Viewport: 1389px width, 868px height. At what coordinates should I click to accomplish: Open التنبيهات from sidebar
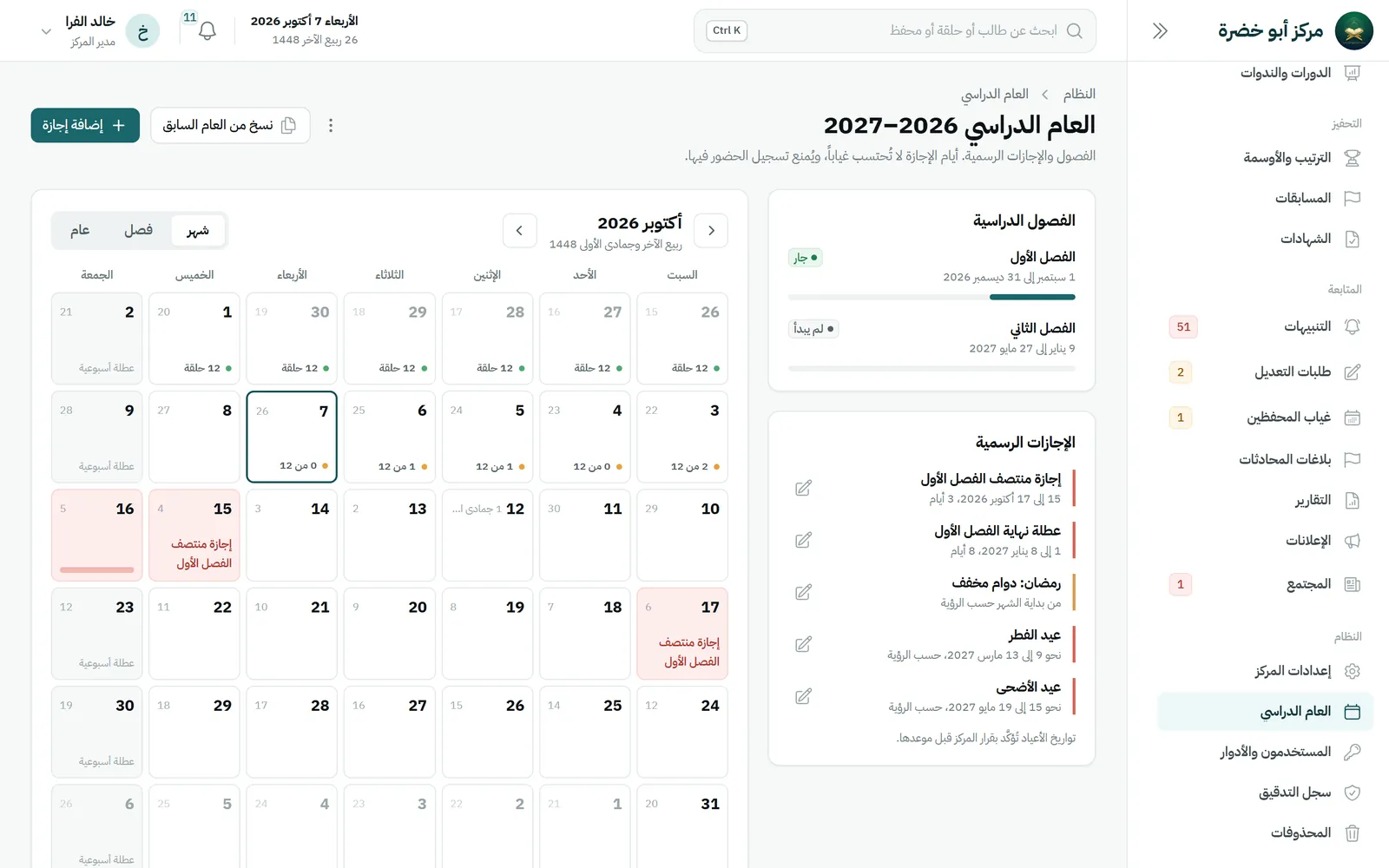coord(1266,327)
